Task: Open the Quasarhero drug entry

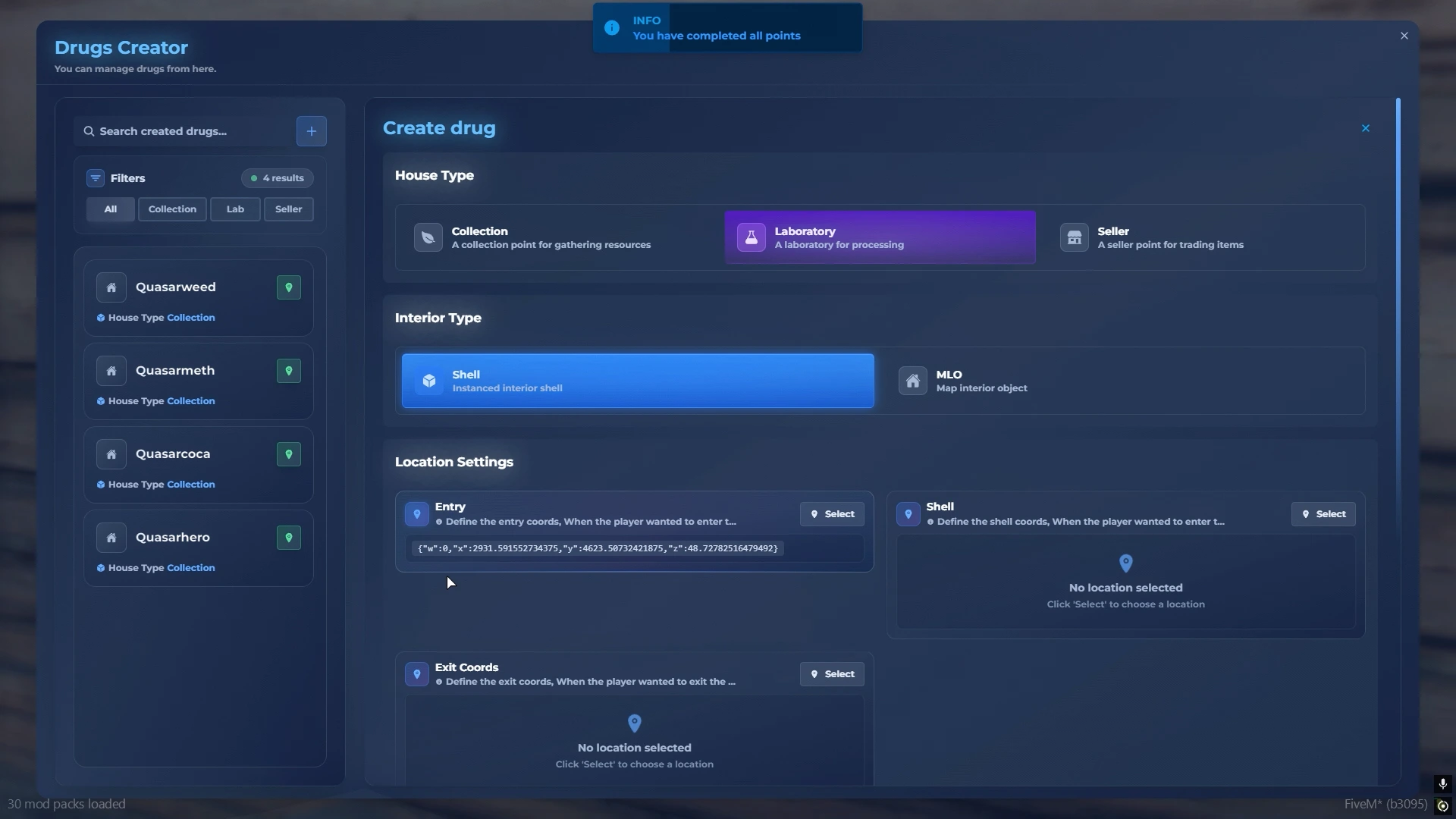Action: [199, 548]
